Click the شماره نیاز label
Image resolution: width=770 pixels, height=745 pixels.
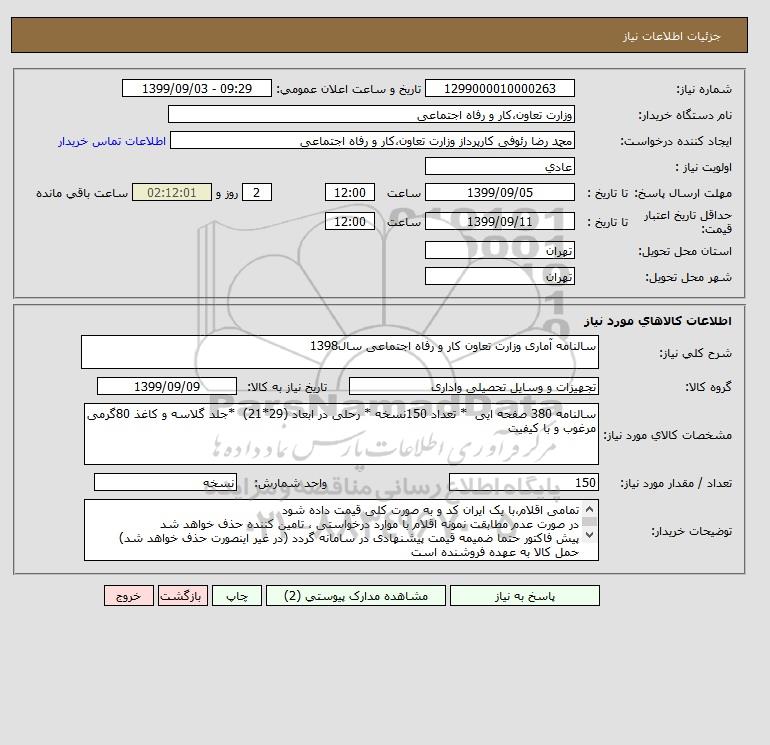[704, 89]
